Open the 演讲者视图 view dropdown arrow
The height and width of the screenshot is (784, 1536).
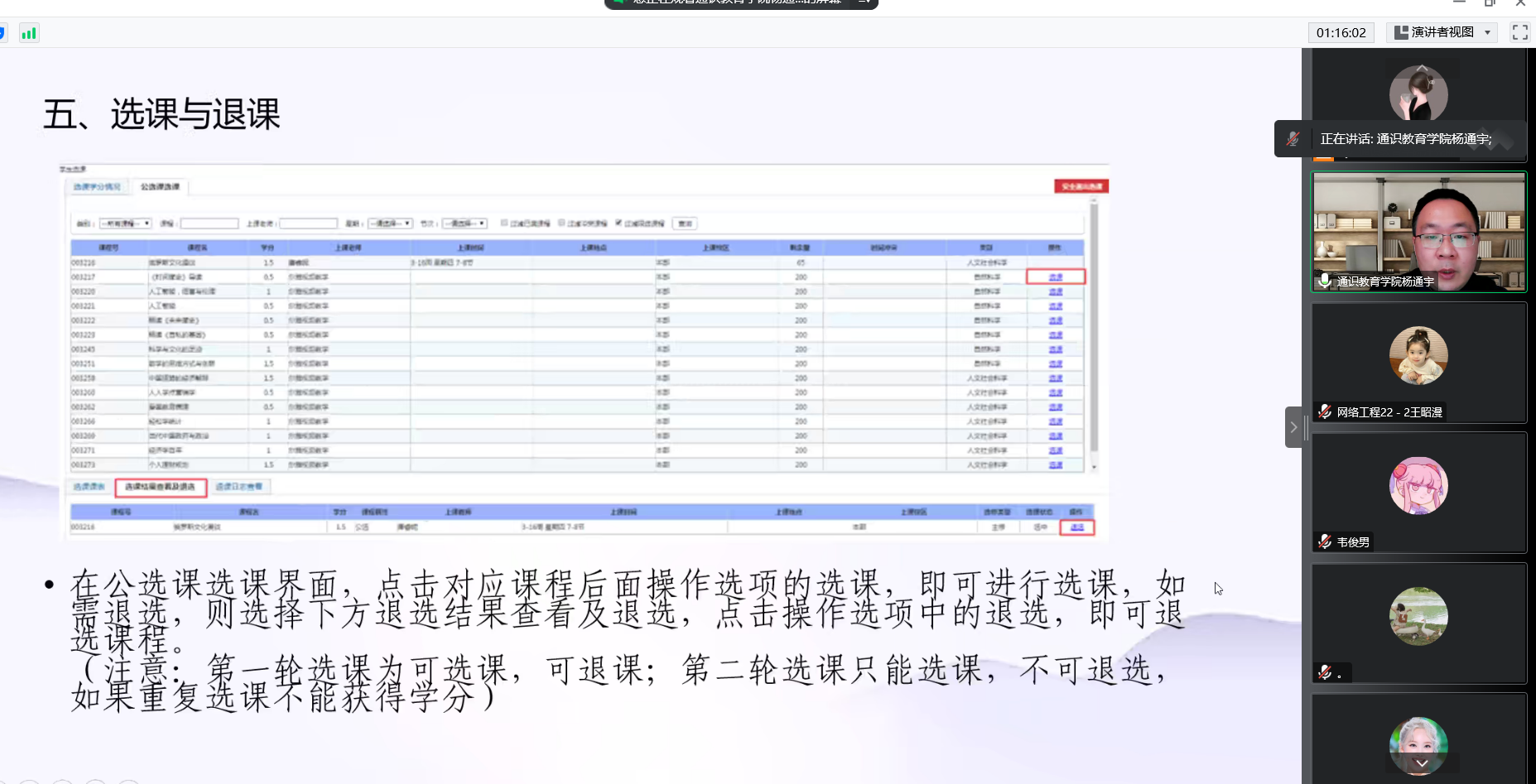pyautogui.click(x=1487, y=32)
